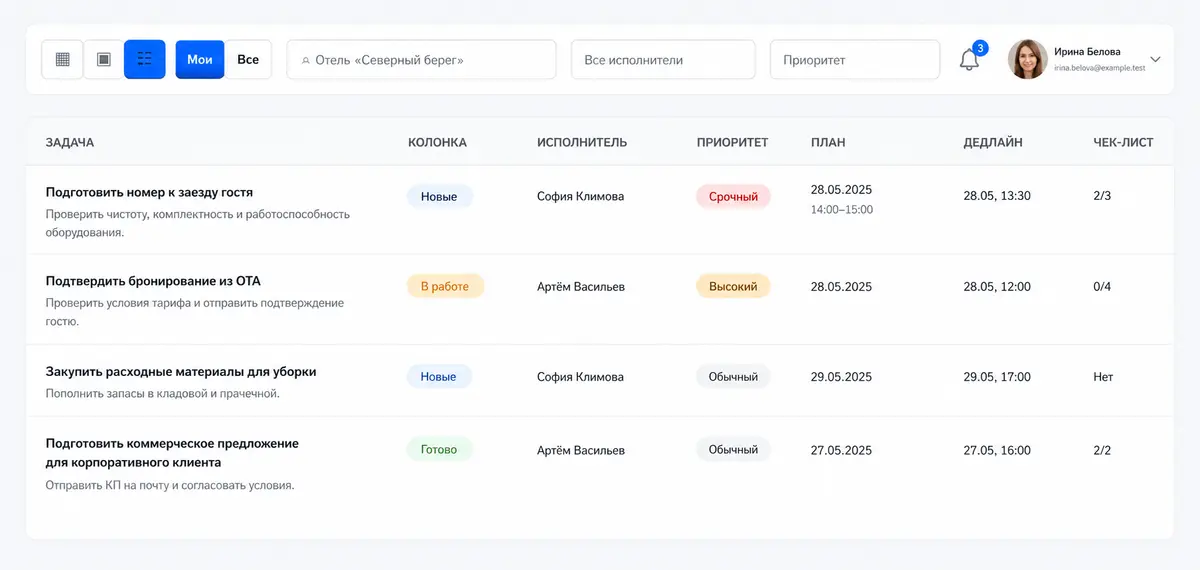Image resolution: width=1200 pixels, height=570 pixels.
Task: Open task «Подготовить коммерческое предложение»
Action: tap(172, 453)
